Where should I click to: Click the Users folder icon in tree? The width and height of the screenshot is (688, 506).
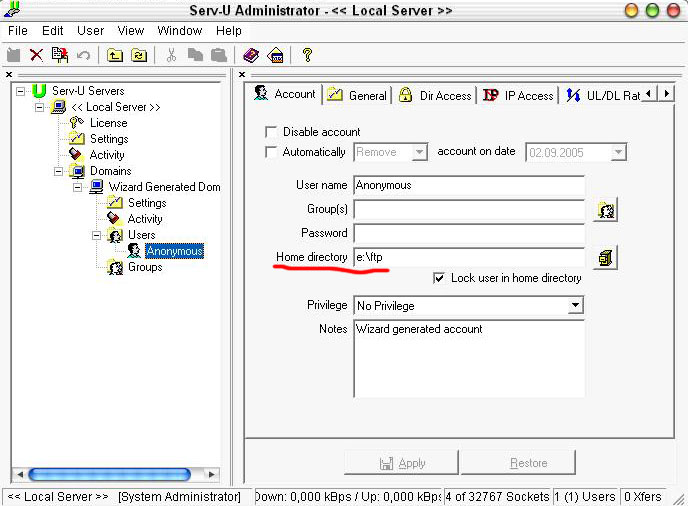[x=115, y=235]
